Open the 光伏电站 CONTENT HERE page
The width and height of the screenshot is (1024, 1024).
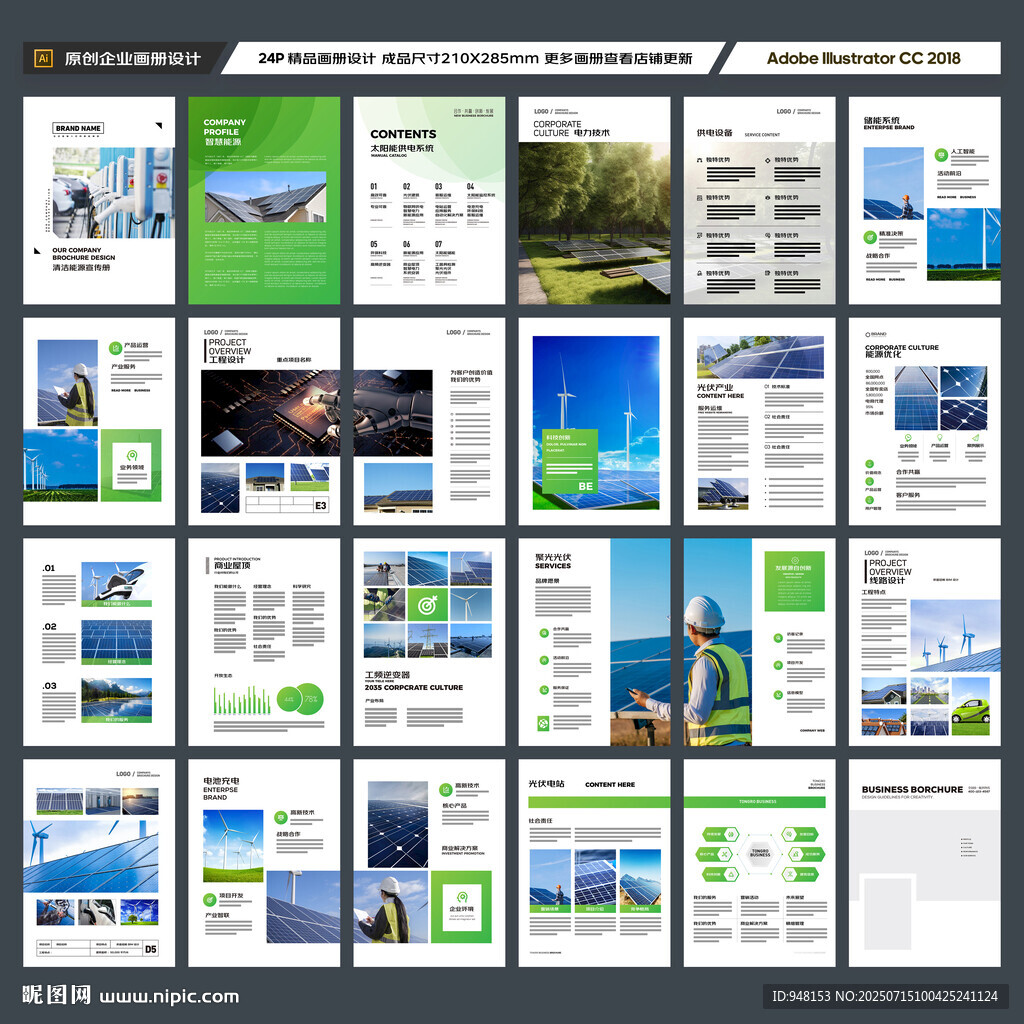point(594,863)
